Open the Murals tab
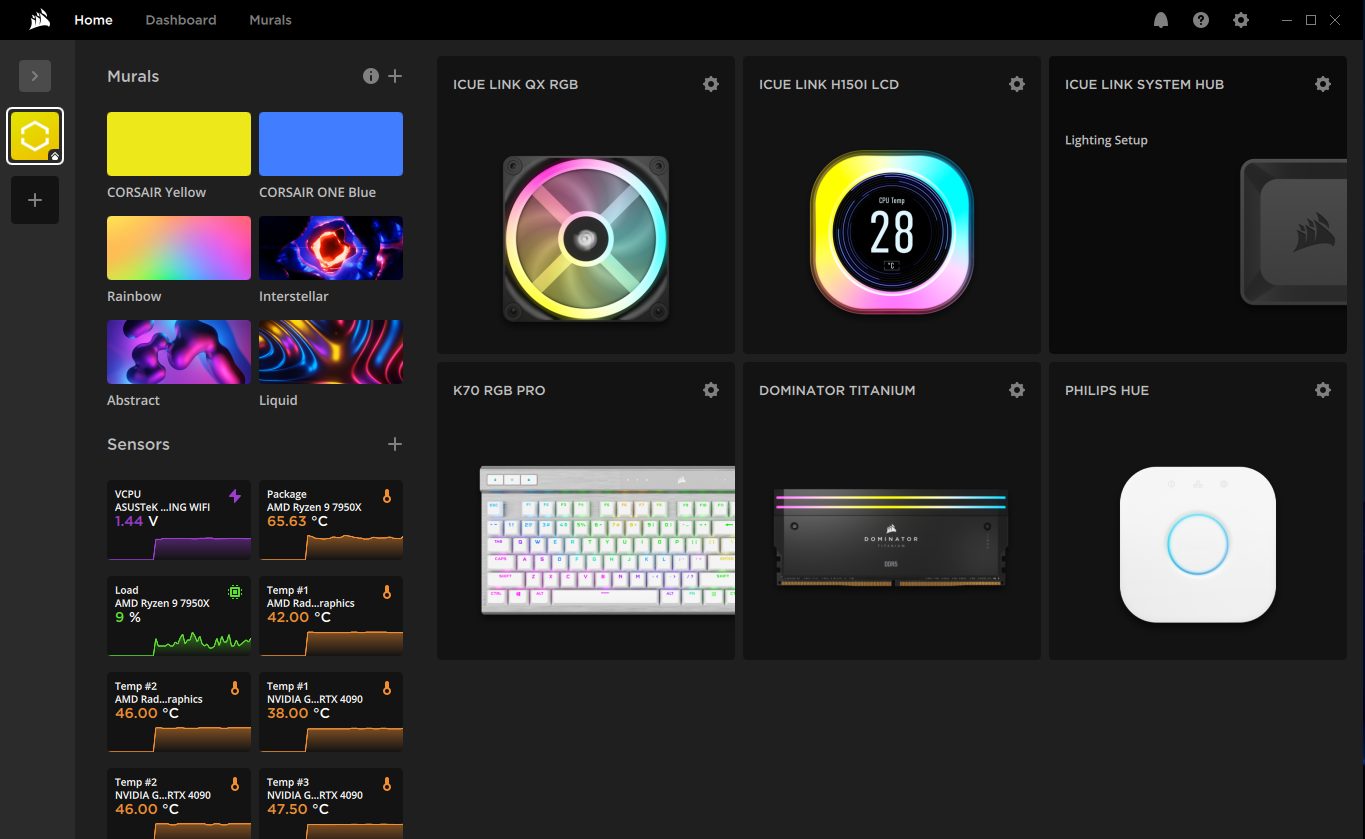This screenshot has height=839, width=1365. point(270,19)
